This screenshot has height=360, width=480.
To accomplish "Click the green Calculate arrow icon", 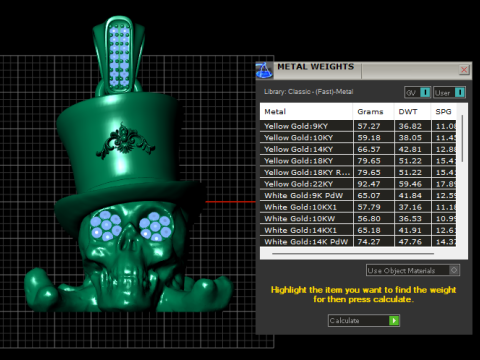I will pos(394,320).
